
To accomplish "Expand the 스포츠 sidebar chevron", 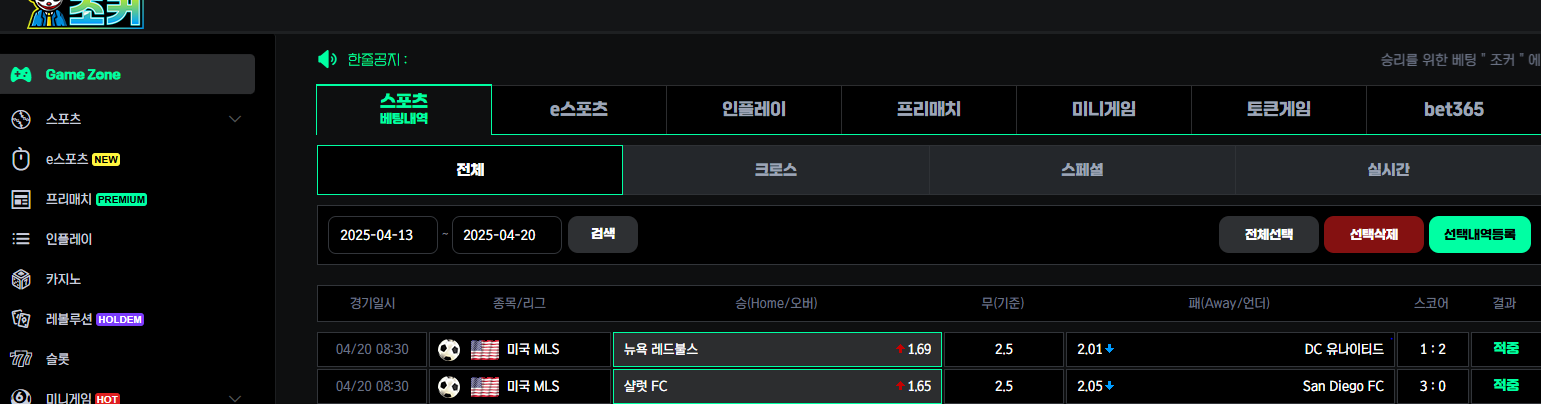I will (x=235, y=119).
